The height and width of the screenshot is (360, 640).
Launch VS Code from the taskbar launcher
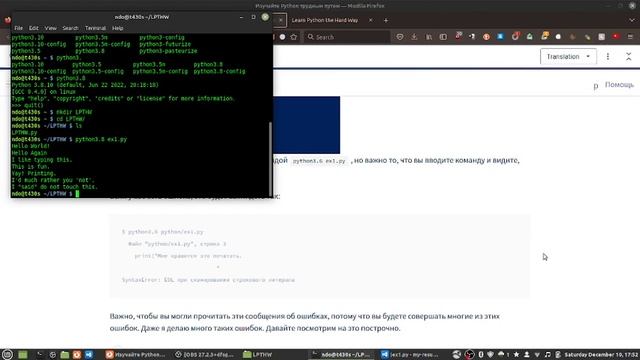[x=89, y=354]
